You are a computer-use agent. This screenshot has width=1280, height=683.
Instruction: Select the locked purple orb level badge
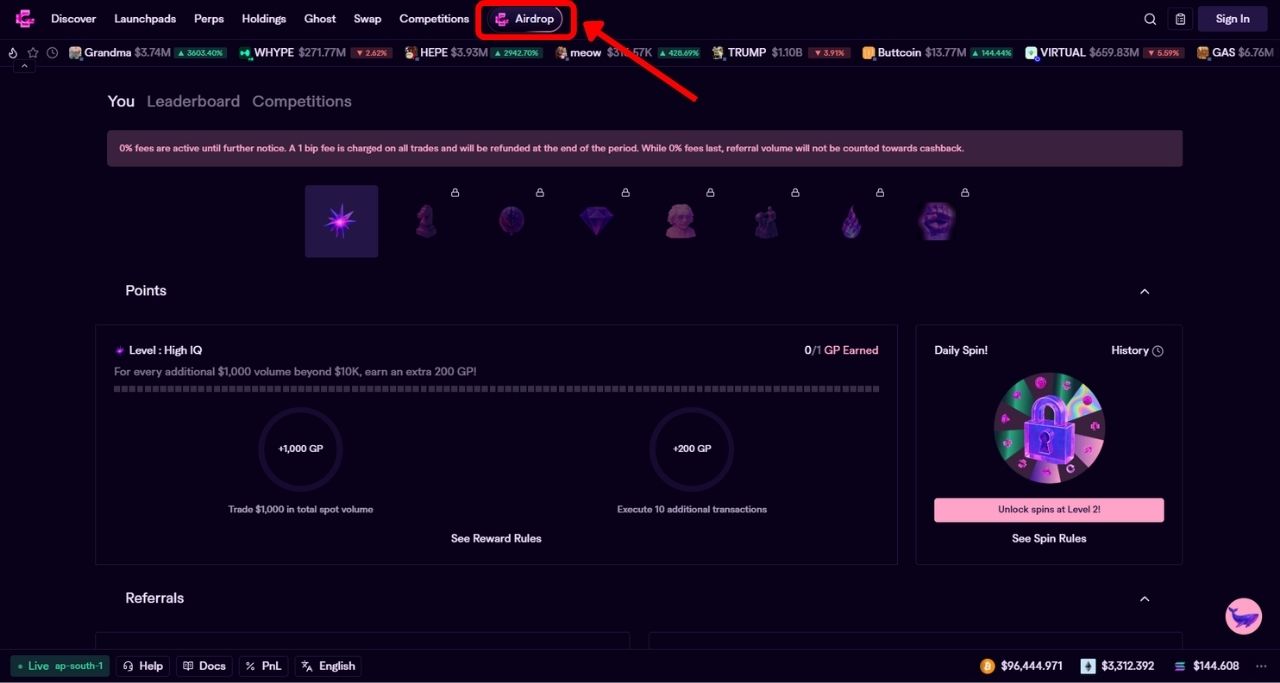[511, 221]
